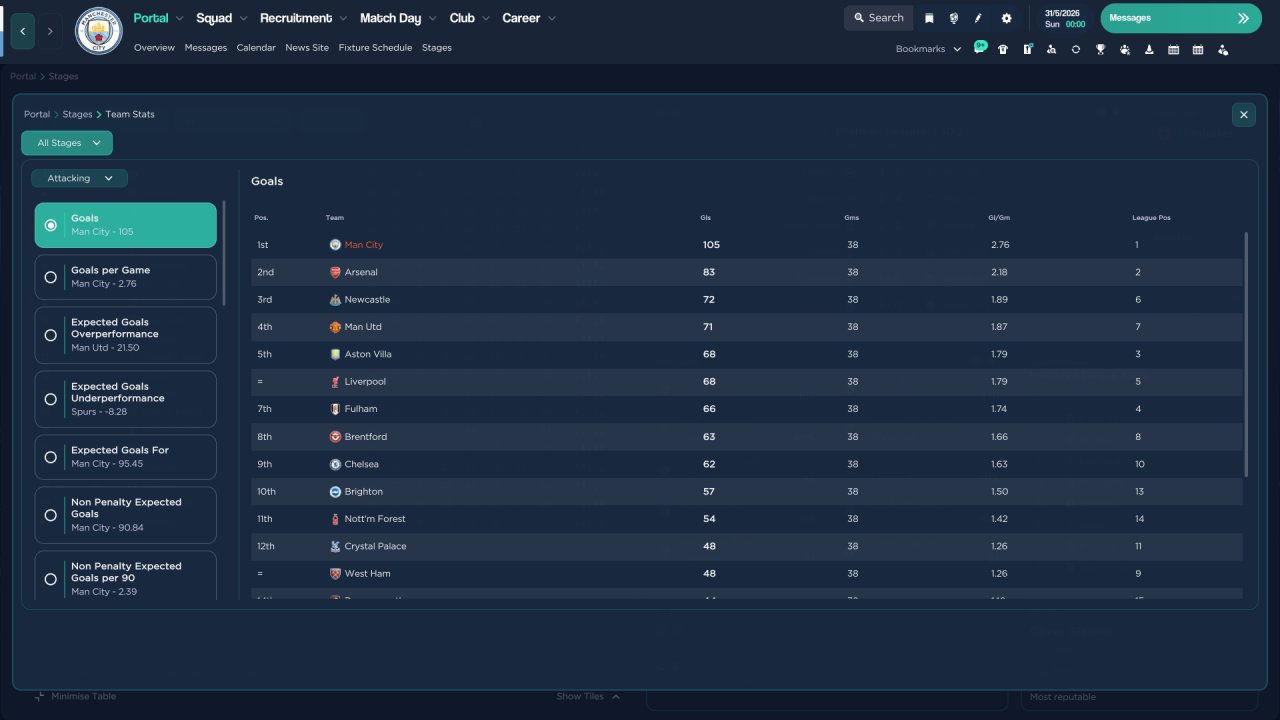Image resolution: width=1280 pixels, height=720 pixels.
Task: Open the Attacking category dropdown
Action: pyautogui.click(x=79, y=178)
